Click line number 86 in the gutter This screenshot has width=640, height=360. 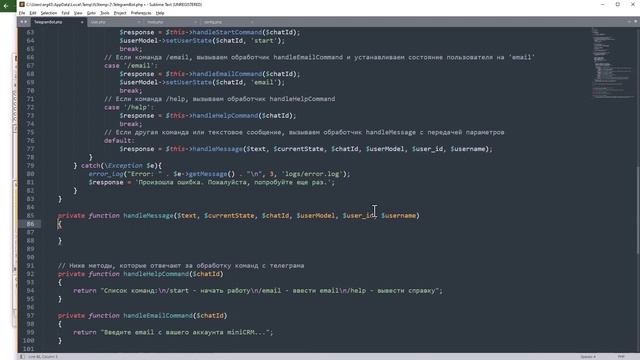coord(30,224)
